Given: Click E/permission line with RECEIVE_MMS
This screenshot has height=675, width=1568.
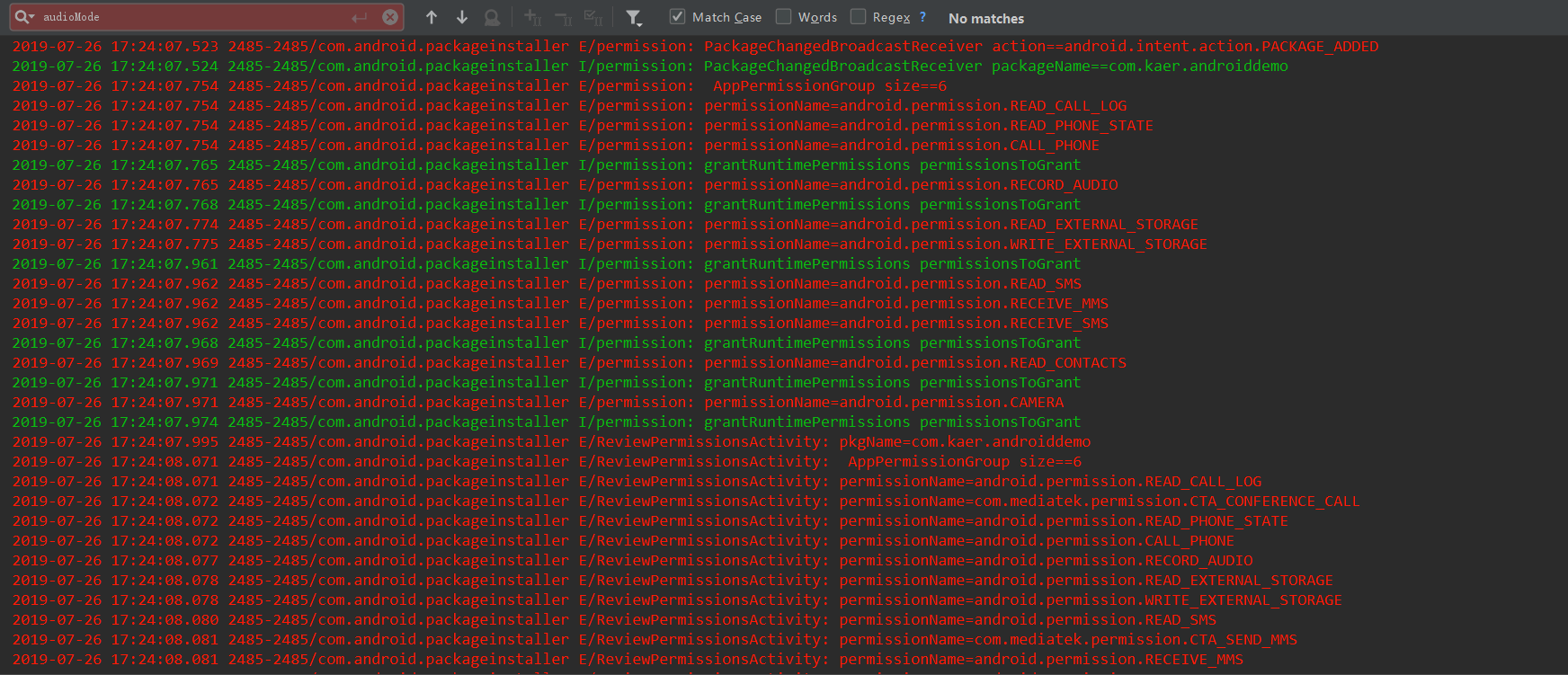Looking at the screenshot, I should 560,303.
